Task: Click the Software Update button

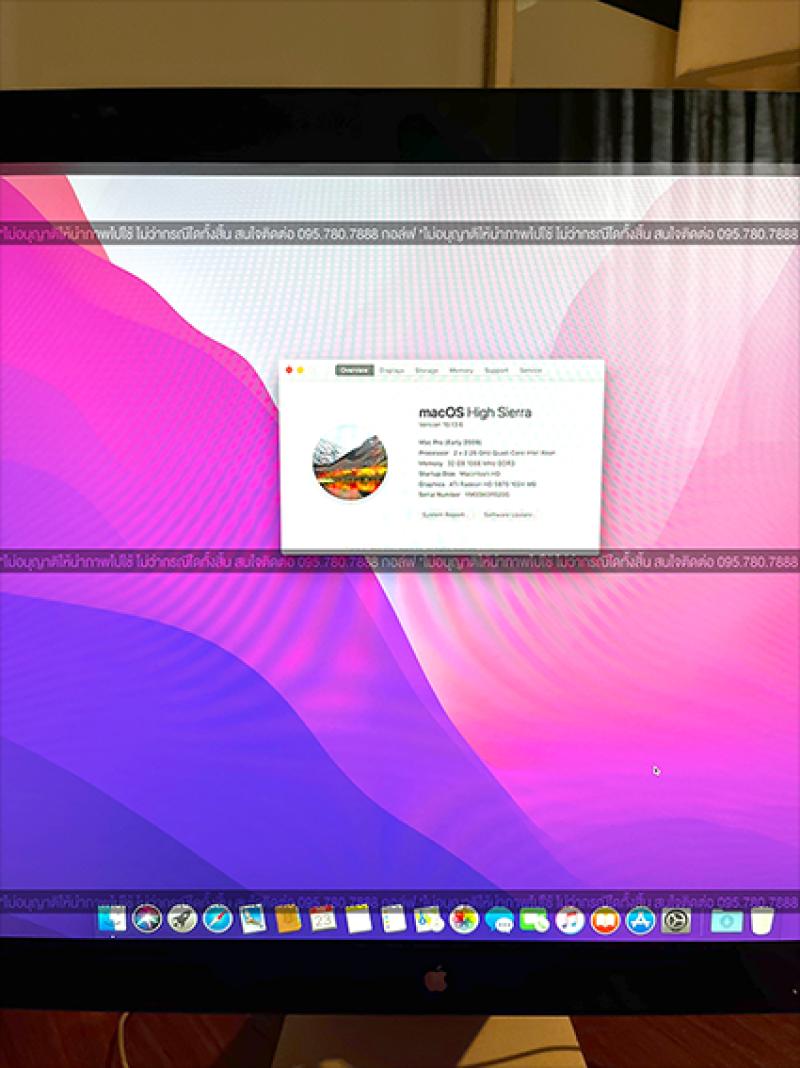Action: click(x=508, y=515)
